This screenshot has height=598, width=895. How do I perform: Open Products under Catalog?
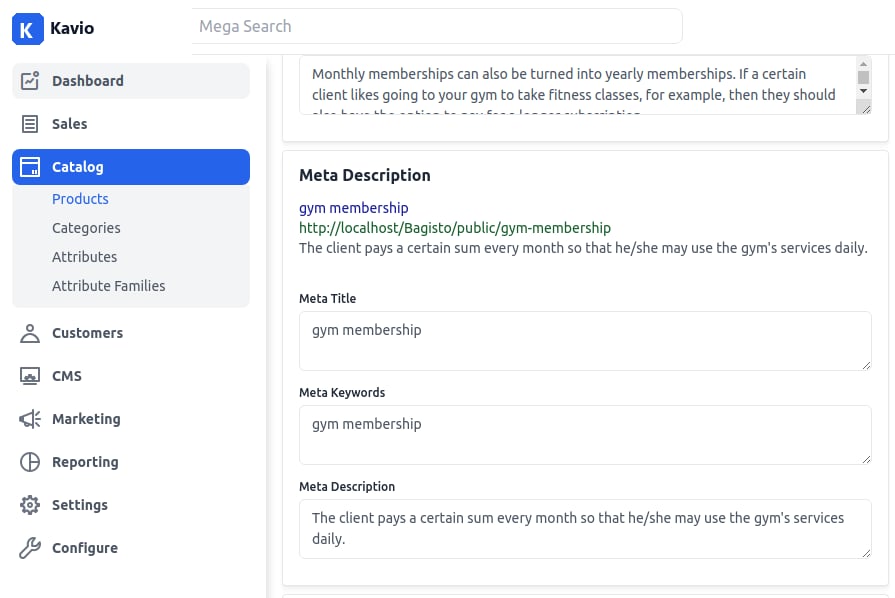click(x=80, y=199)
